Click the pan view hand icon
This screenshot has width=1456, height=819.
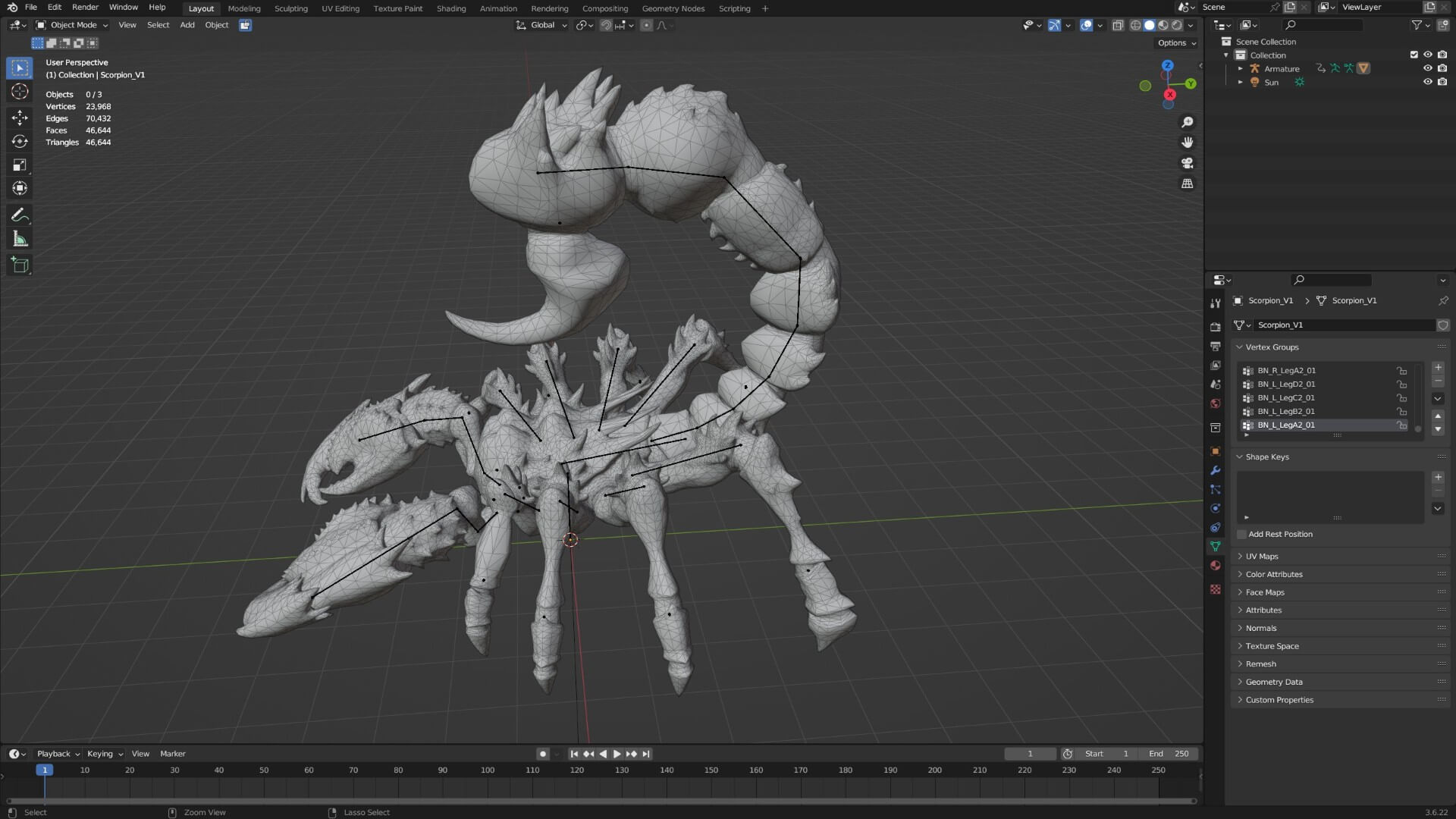click(1188, 143)
